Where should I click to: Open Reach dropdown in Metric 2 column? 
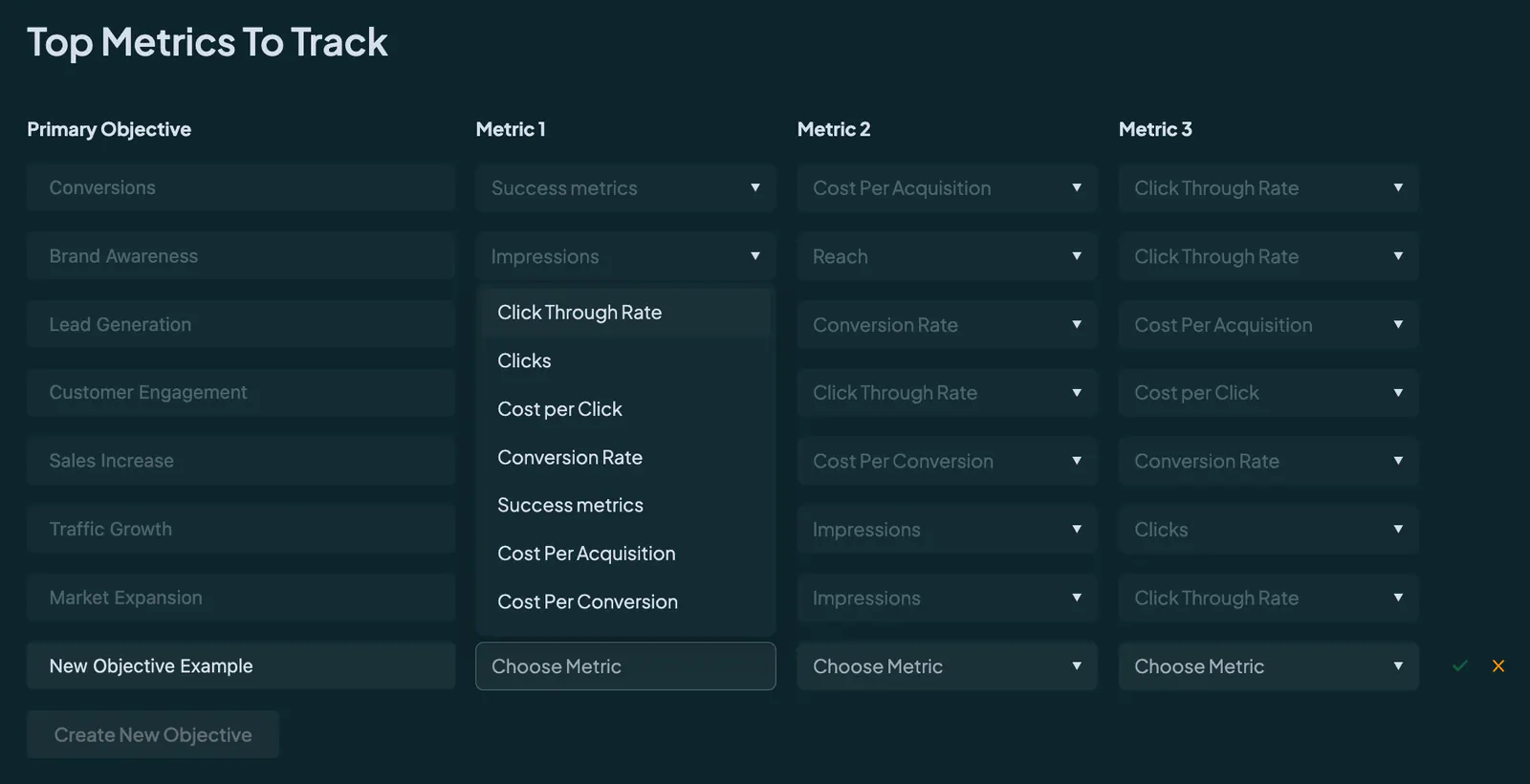click(947, 256)
